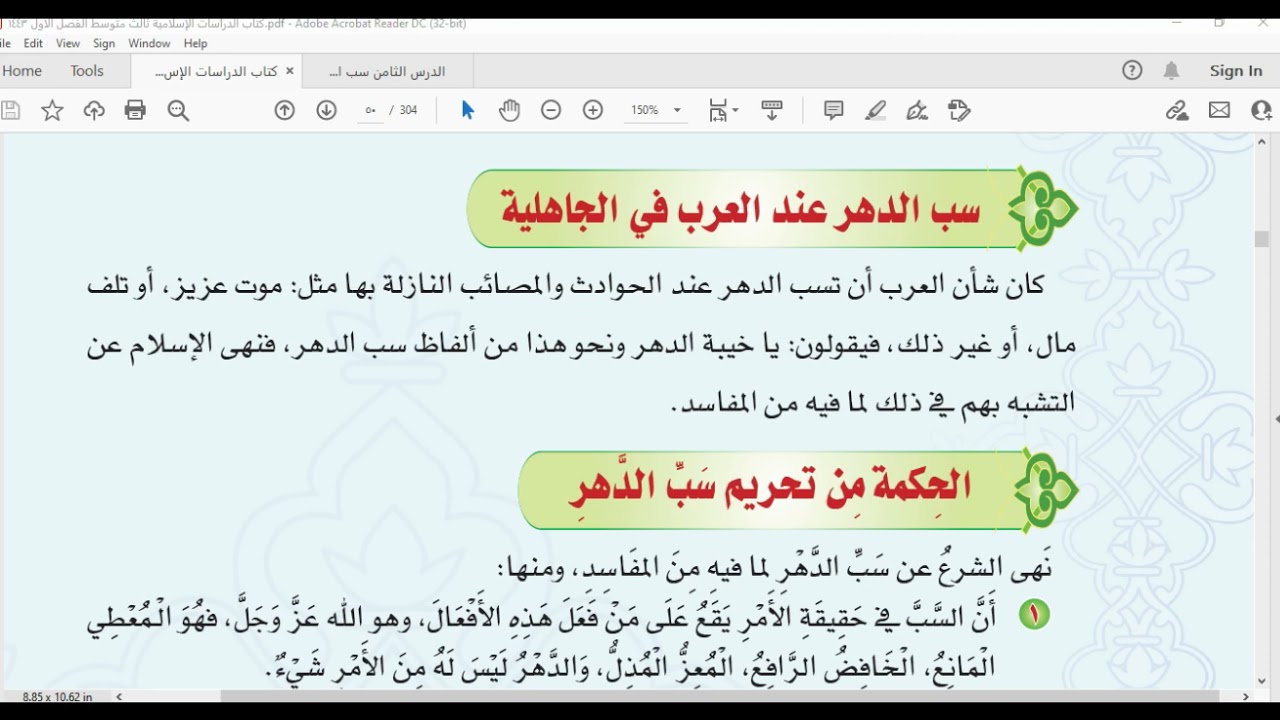Image resolution: width=1280 pixels, height=720 pixels.
Task: Click heading الحكمة من تحريم سب الدهر
Action: [770, 487]
